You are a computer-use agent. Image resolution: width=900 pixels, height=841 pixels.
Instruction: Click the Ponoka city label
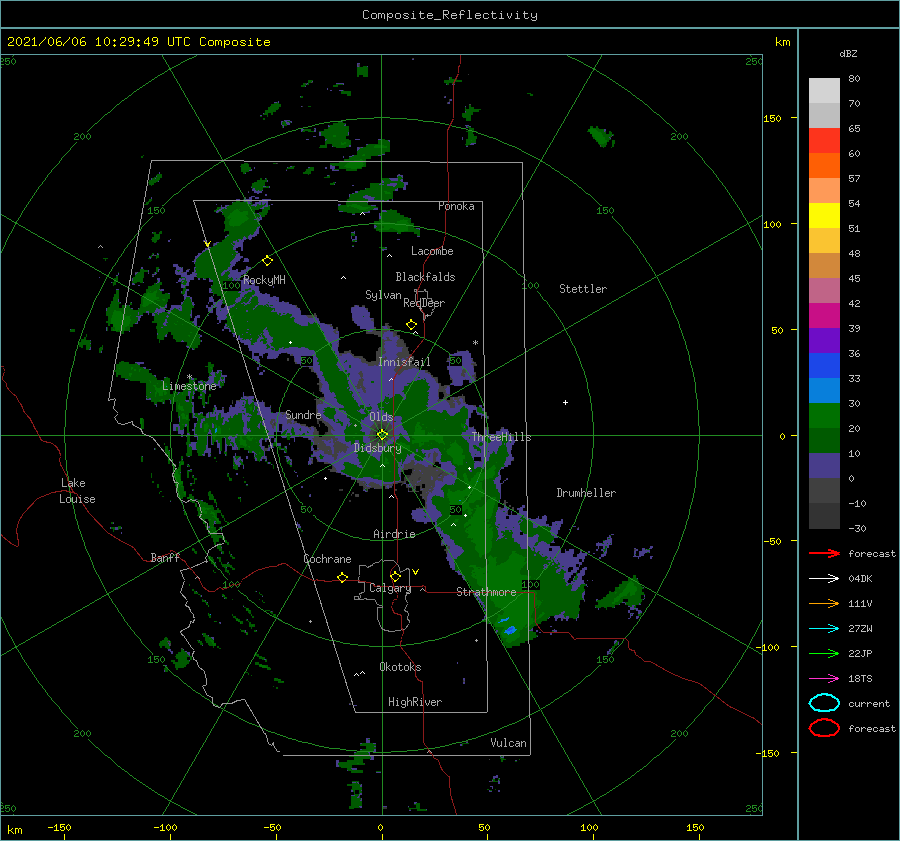coord(456,206)
